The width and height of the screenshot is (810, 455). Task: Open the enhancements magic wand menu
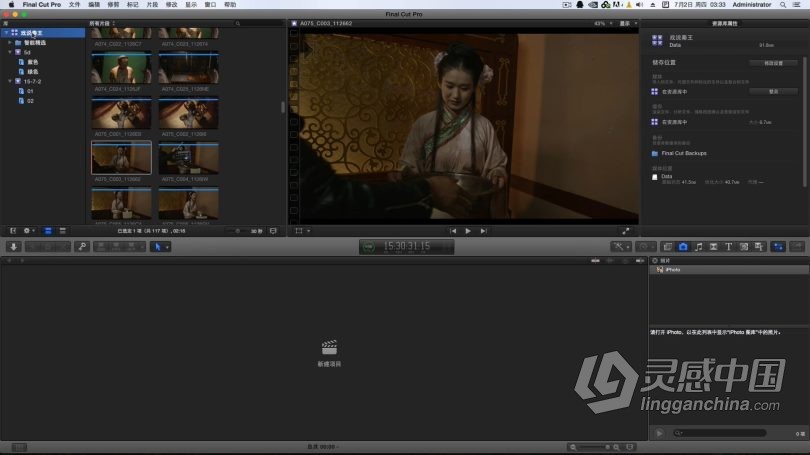[x=619, y=247]
